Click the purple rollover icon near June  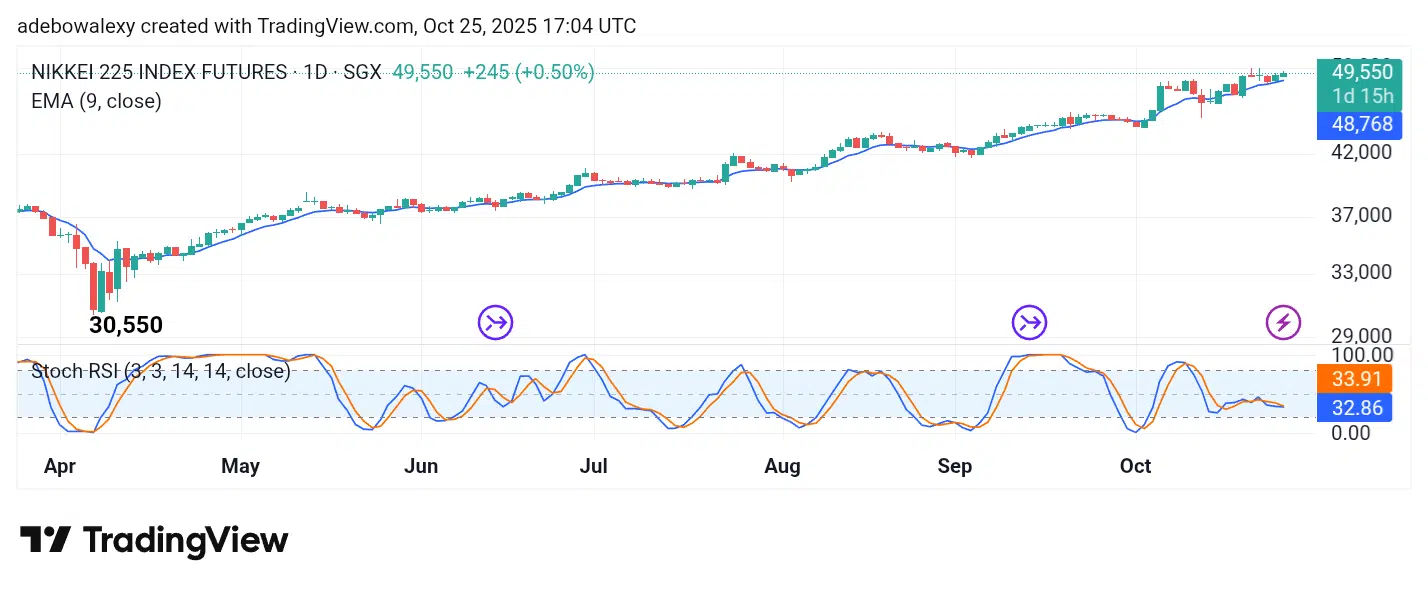click(495, 322)
